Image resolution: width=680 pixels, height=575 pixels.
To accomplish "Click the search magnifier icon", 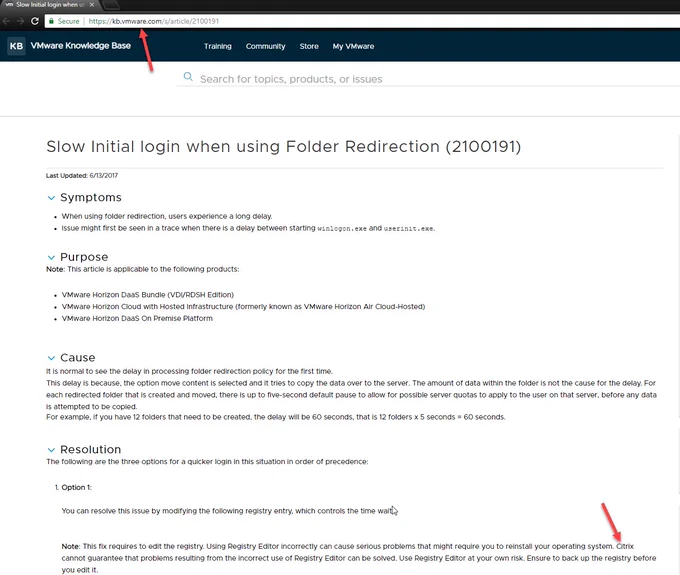I will pyautogui.click(x=188, y=77).
